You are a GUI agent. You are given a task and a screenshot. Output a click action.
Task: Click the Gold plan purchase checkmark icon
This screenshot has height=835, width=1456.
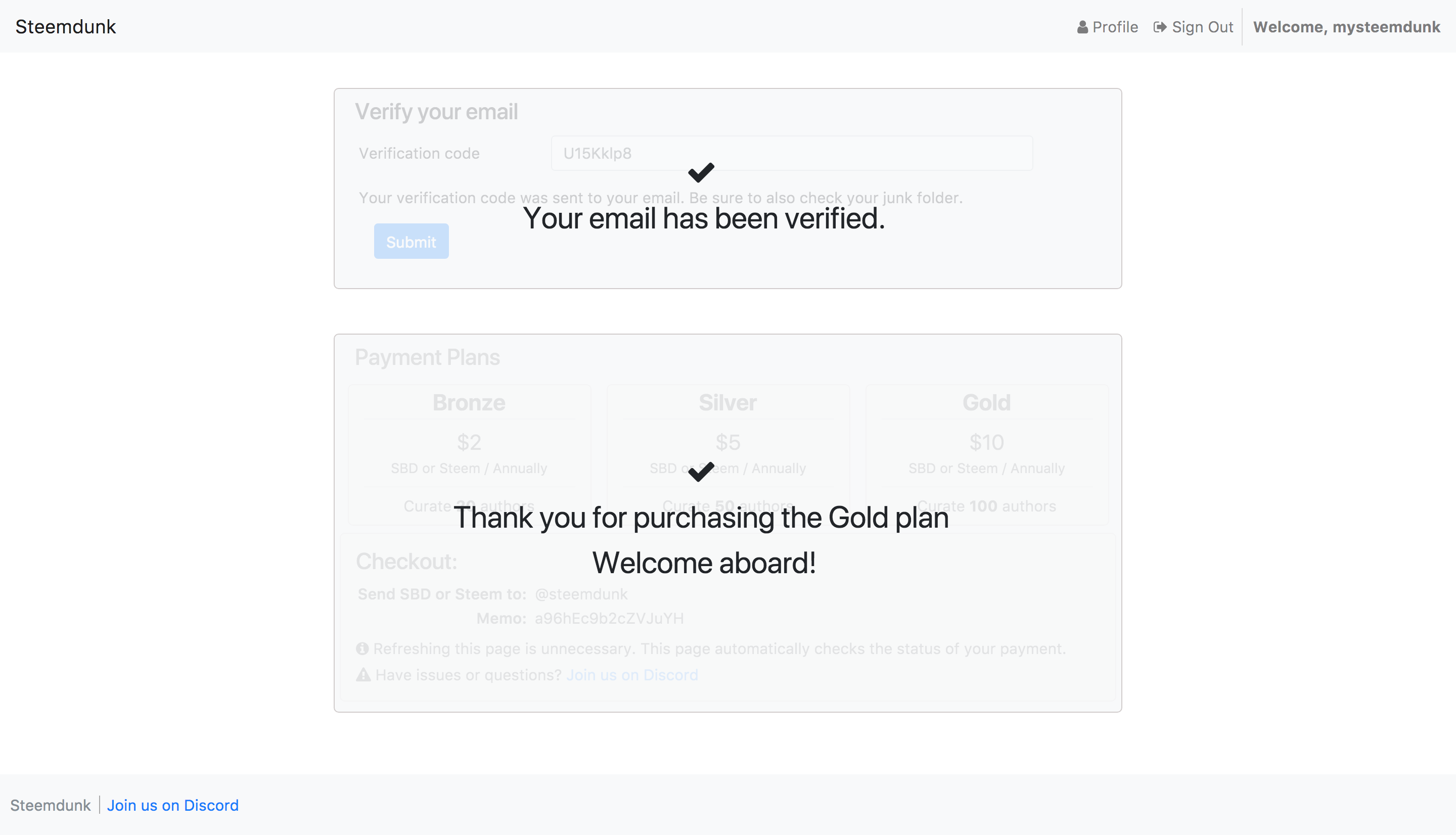pos(701,472)
